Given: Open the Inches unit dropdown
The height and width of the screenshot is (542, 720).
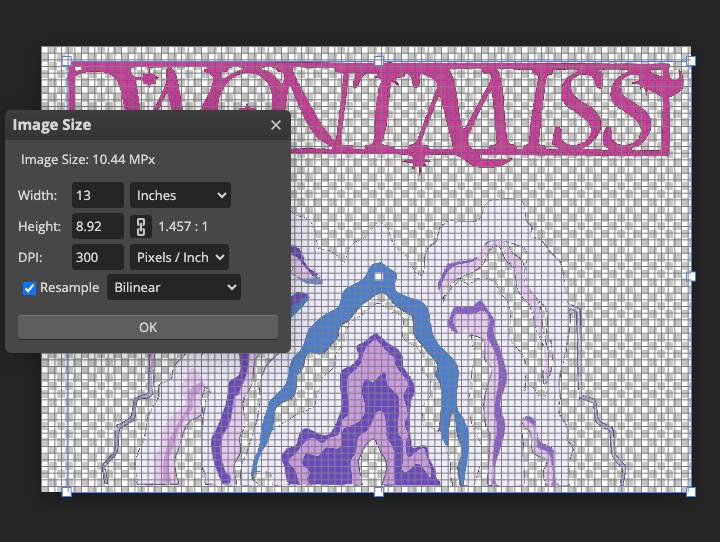Looking at the screenshot, I should tap(180, 195).
